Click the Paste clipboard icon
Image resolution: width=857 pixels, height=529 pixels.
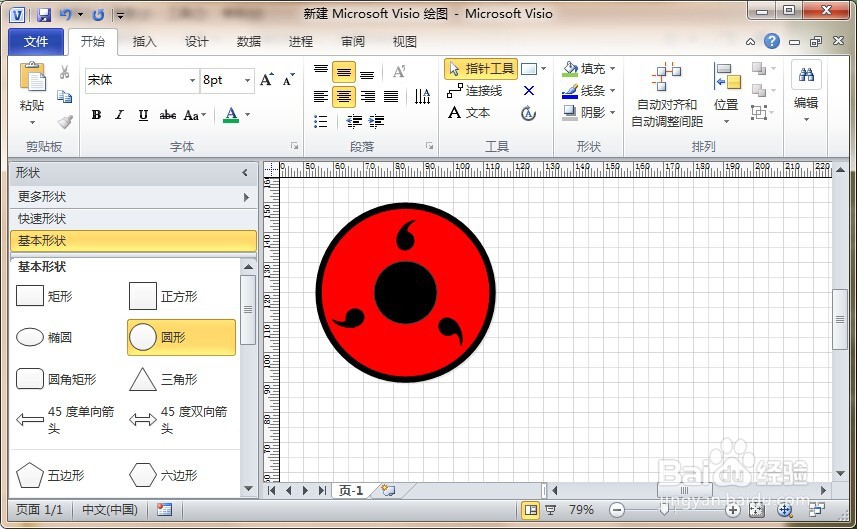(x=32, y=77)
